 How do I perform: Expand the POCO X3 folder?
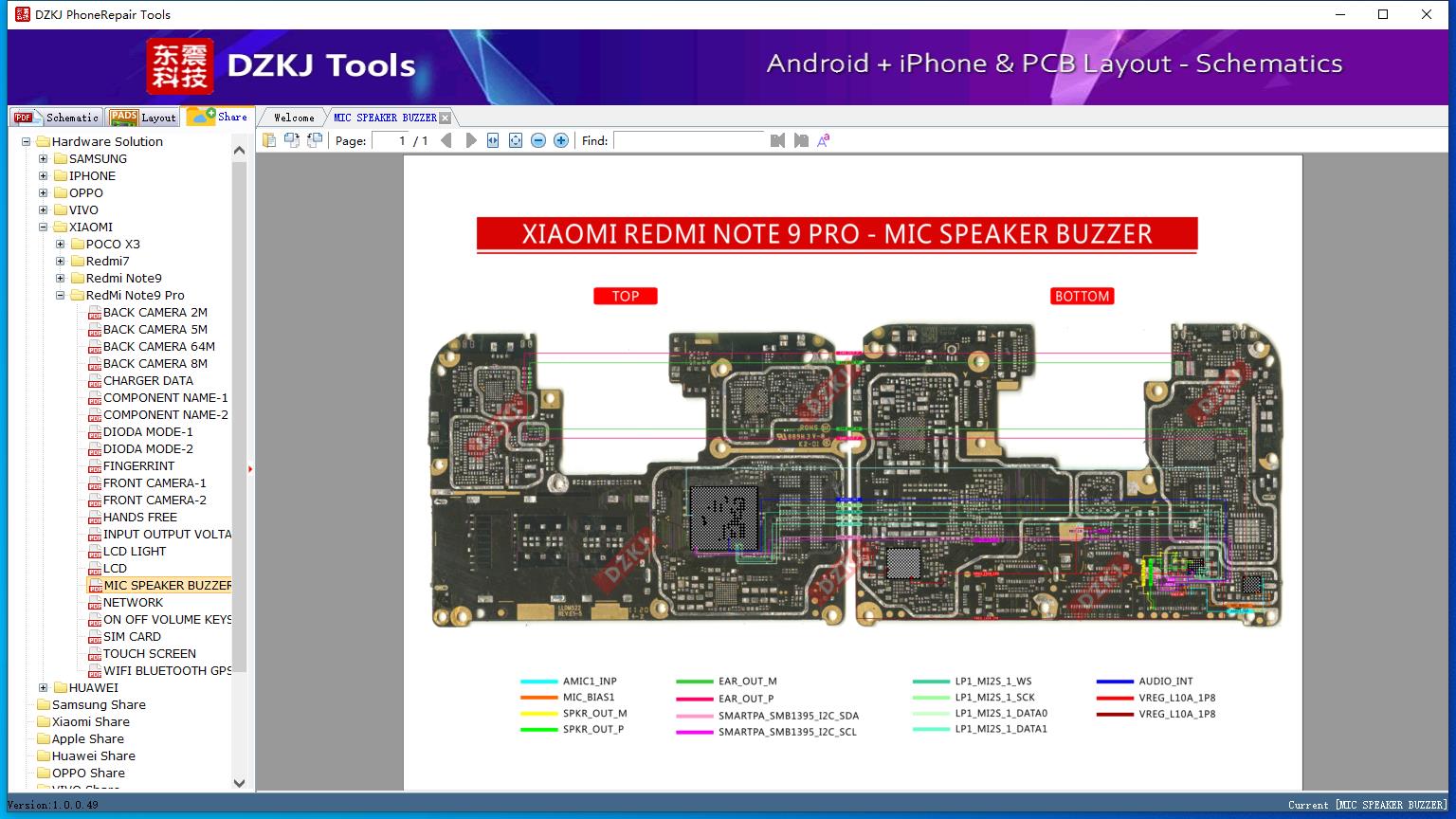coord(60,245)
